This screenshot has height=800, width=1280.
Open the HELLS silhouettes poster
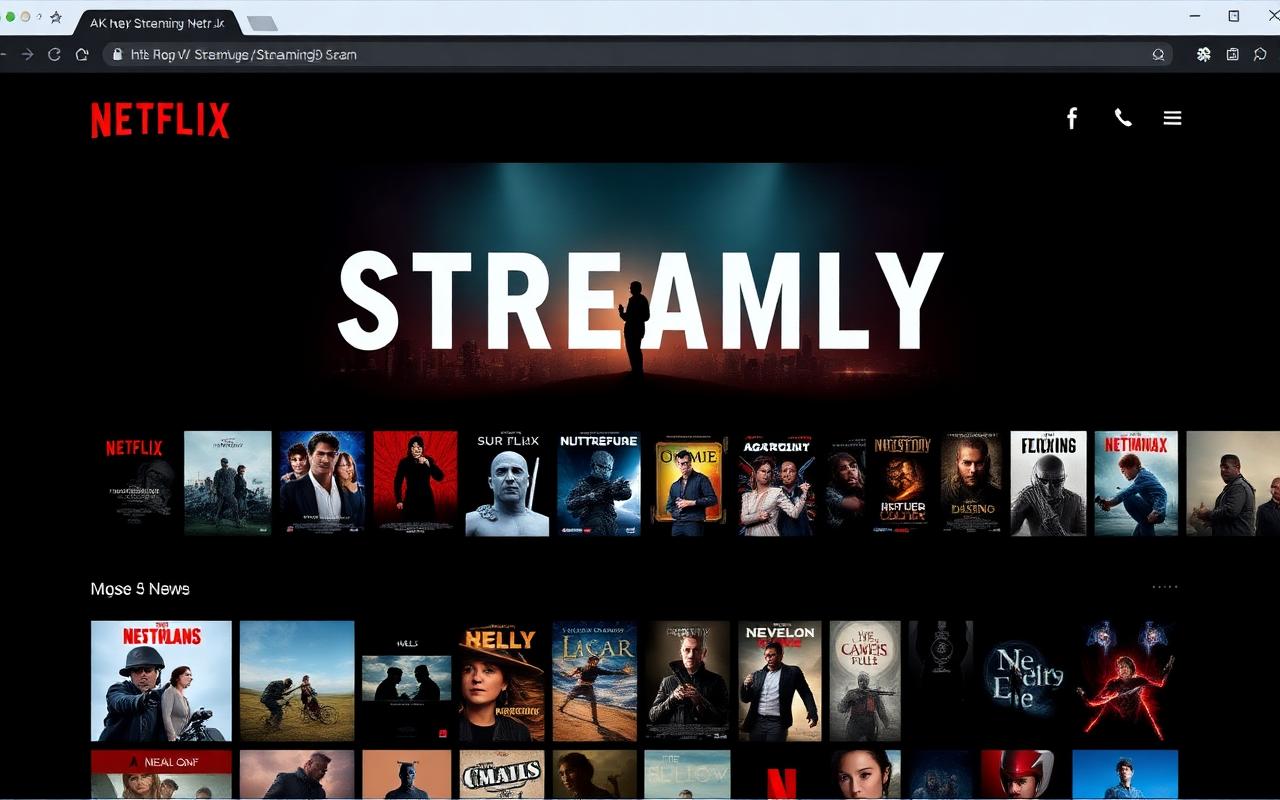406,681
